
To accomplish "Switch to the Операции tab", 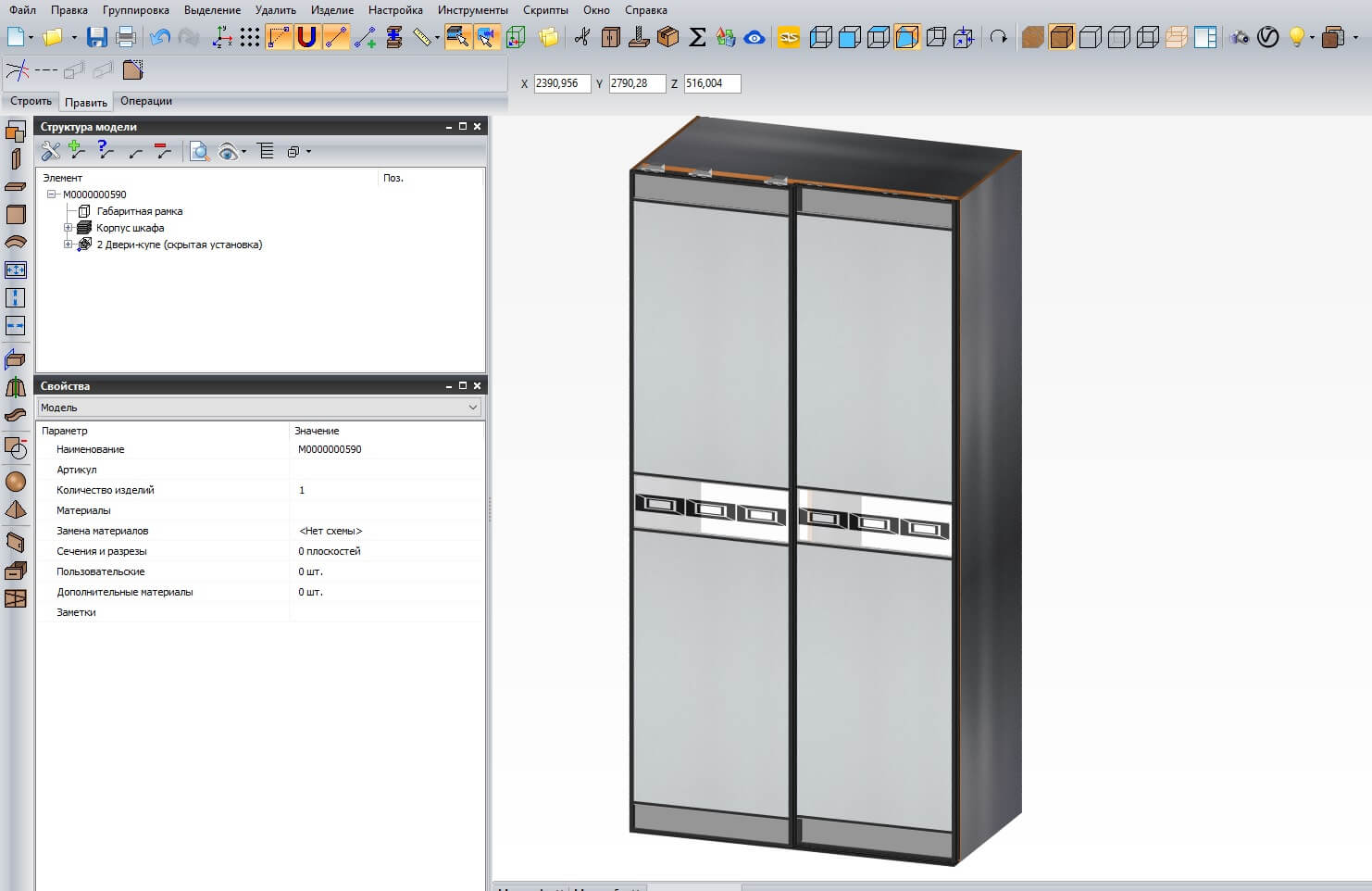I will [146, 101].
